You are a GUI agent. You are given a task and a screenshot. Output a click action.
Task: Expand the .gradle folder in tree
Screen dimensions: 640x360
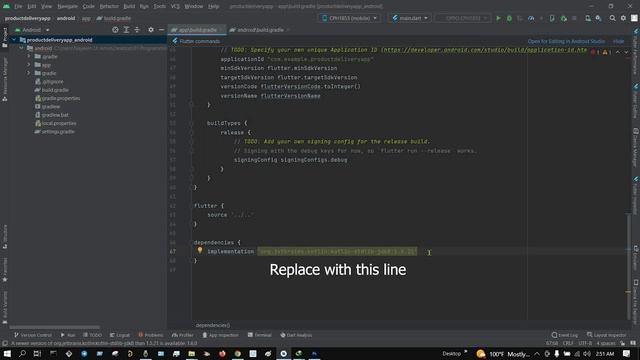coord(29,56)
